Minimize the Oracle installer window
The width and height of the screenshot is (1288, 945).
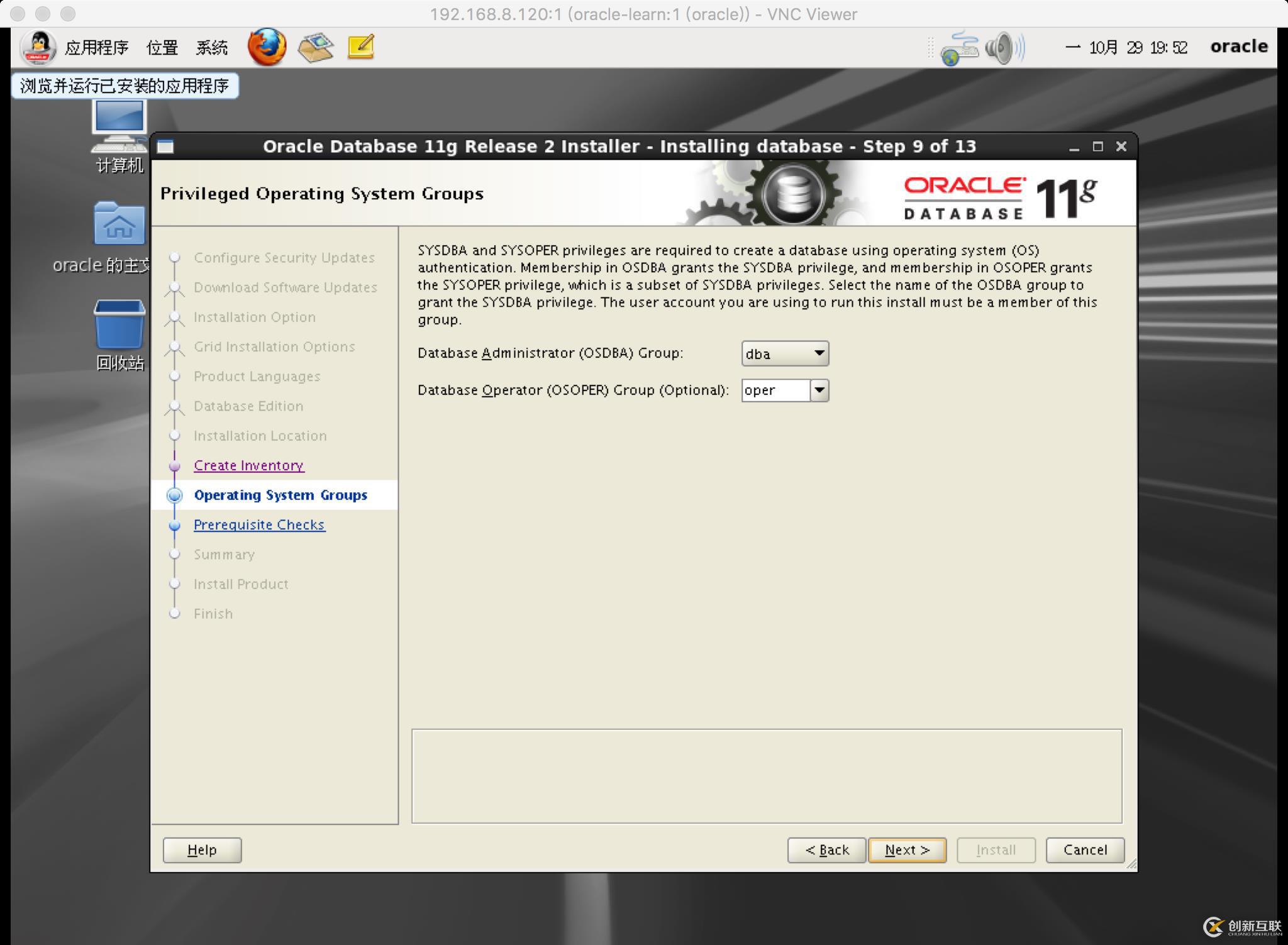pyautogui.click(x=1074, y=147)
